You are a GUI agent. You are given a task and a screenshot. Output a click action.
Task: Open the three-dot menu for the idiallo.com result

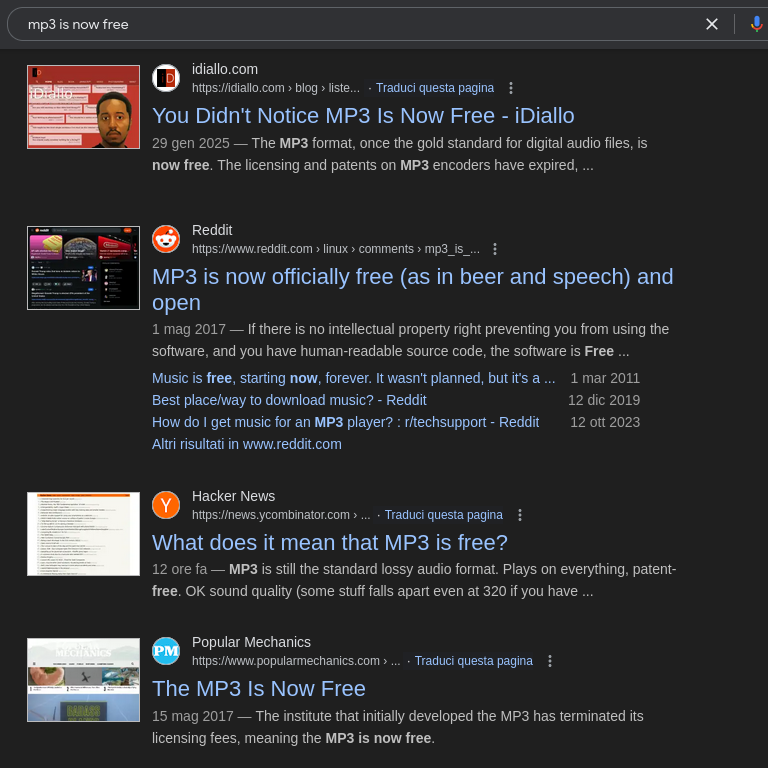pos(511,88)
